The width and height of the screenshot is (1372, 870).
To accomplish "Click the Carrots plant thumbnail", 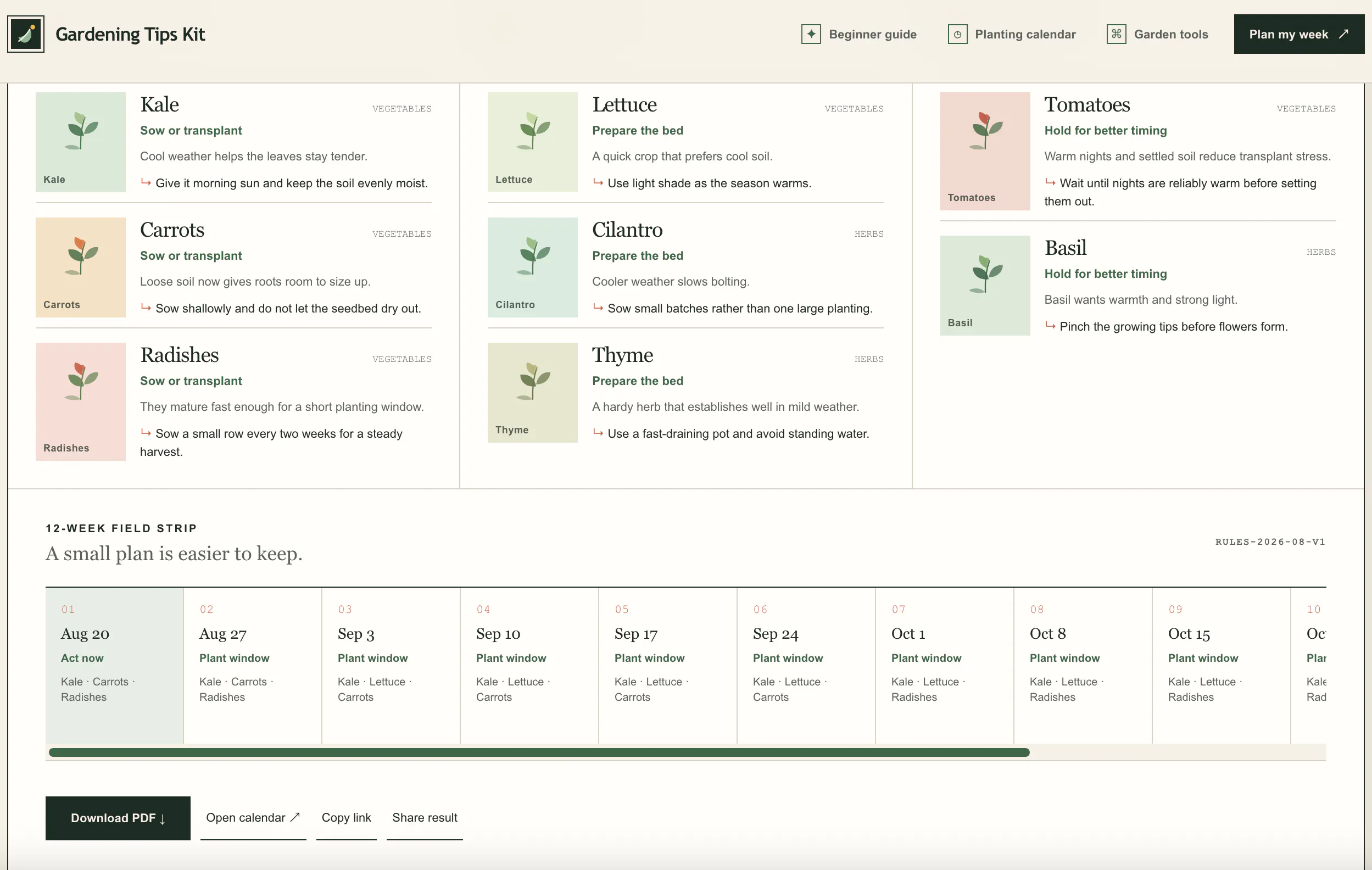I will pyautogui.click(x=80, y=267).
